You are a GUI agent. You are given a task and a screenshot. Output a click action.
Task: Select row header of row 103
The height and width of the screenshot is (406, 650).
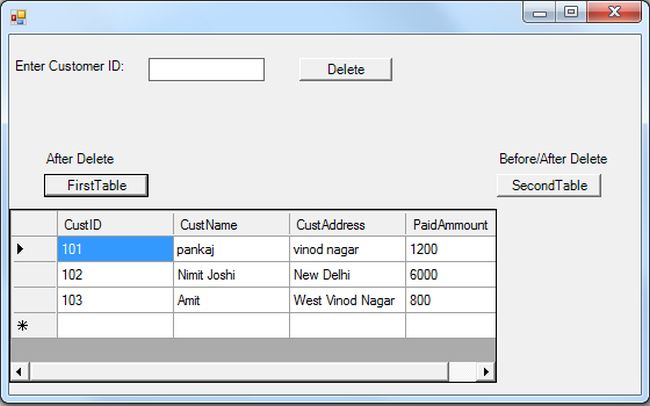coord(34,300)
